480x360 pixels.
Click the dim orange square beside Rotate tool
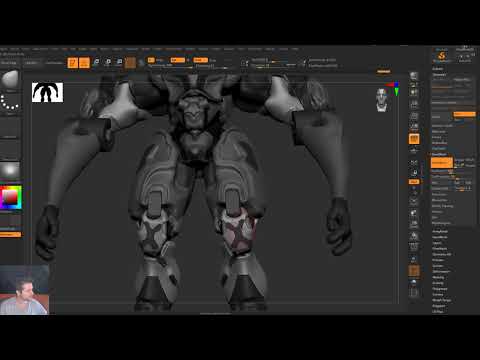(130, 63)
